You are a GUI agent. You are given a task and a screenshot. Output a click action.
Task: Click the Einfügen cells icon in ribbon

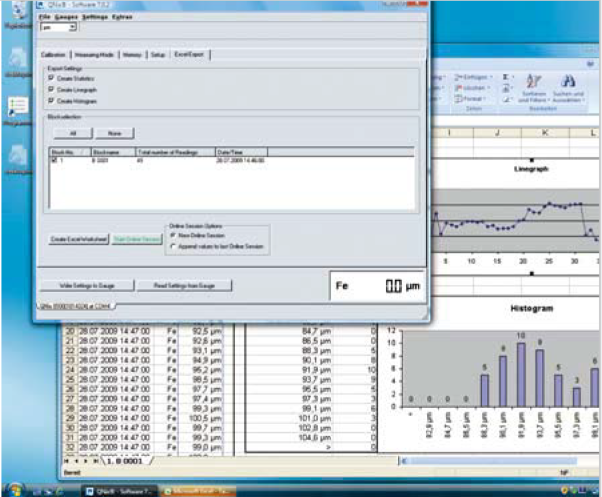point(459,76)
